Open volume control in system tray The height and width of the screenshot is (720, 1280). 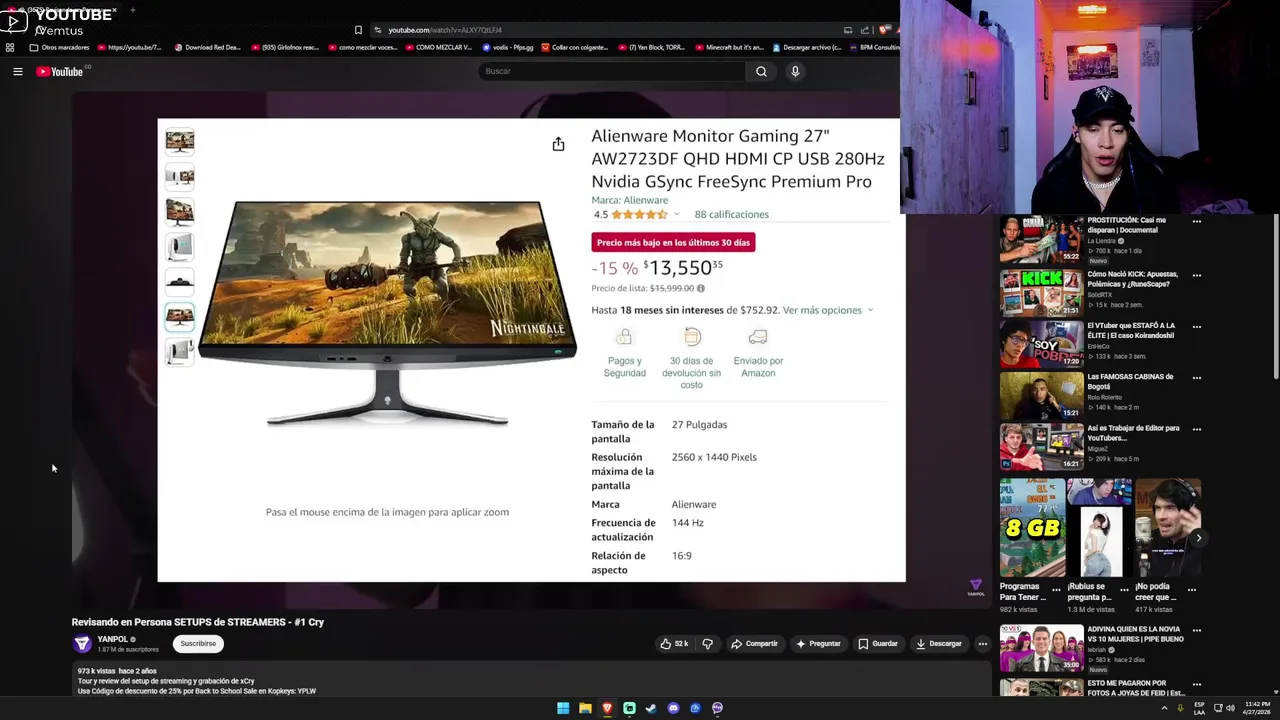(x=1230, y=708)
